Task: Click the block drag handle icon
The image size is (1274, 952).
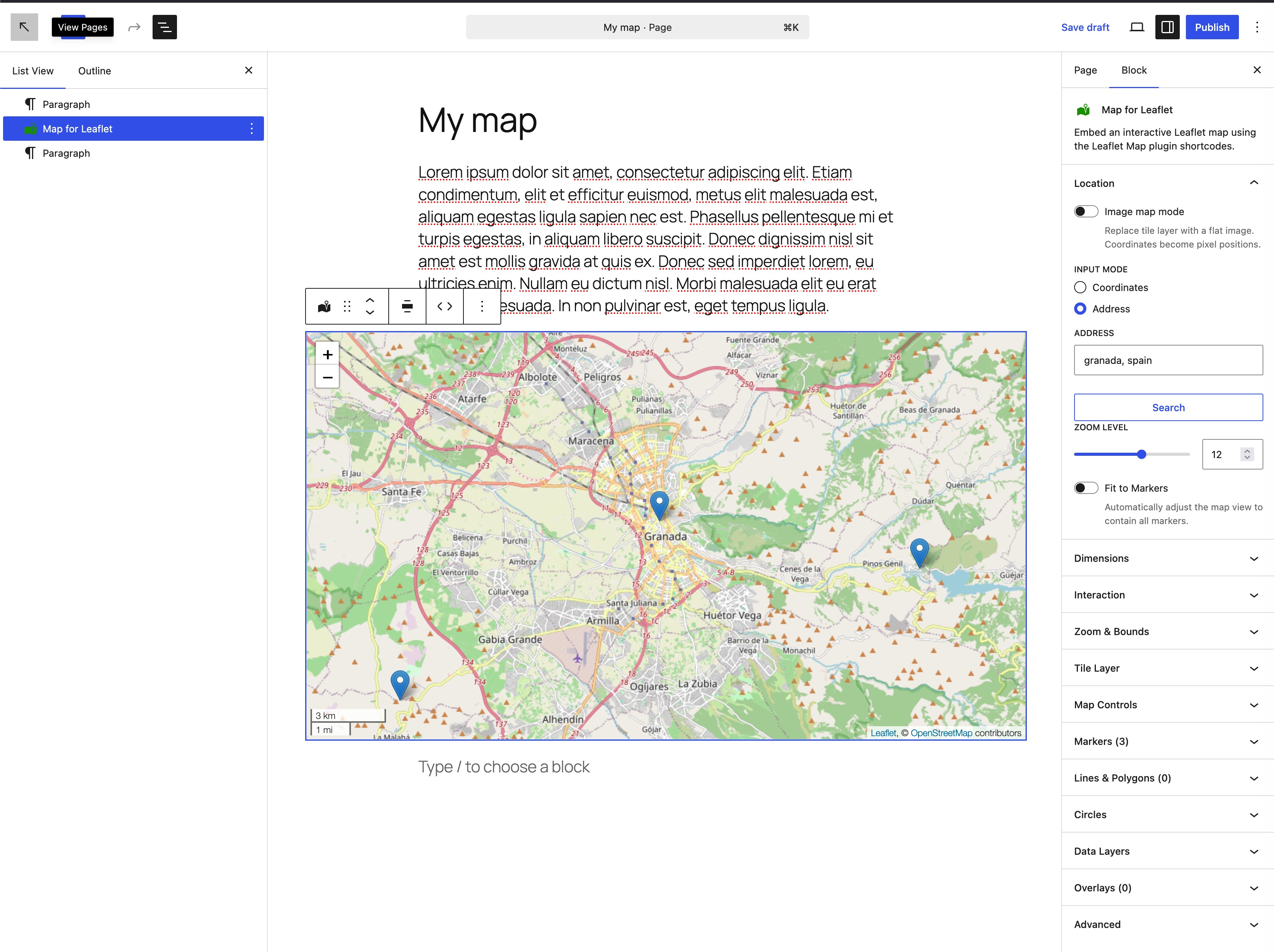Action: point(347,306)
